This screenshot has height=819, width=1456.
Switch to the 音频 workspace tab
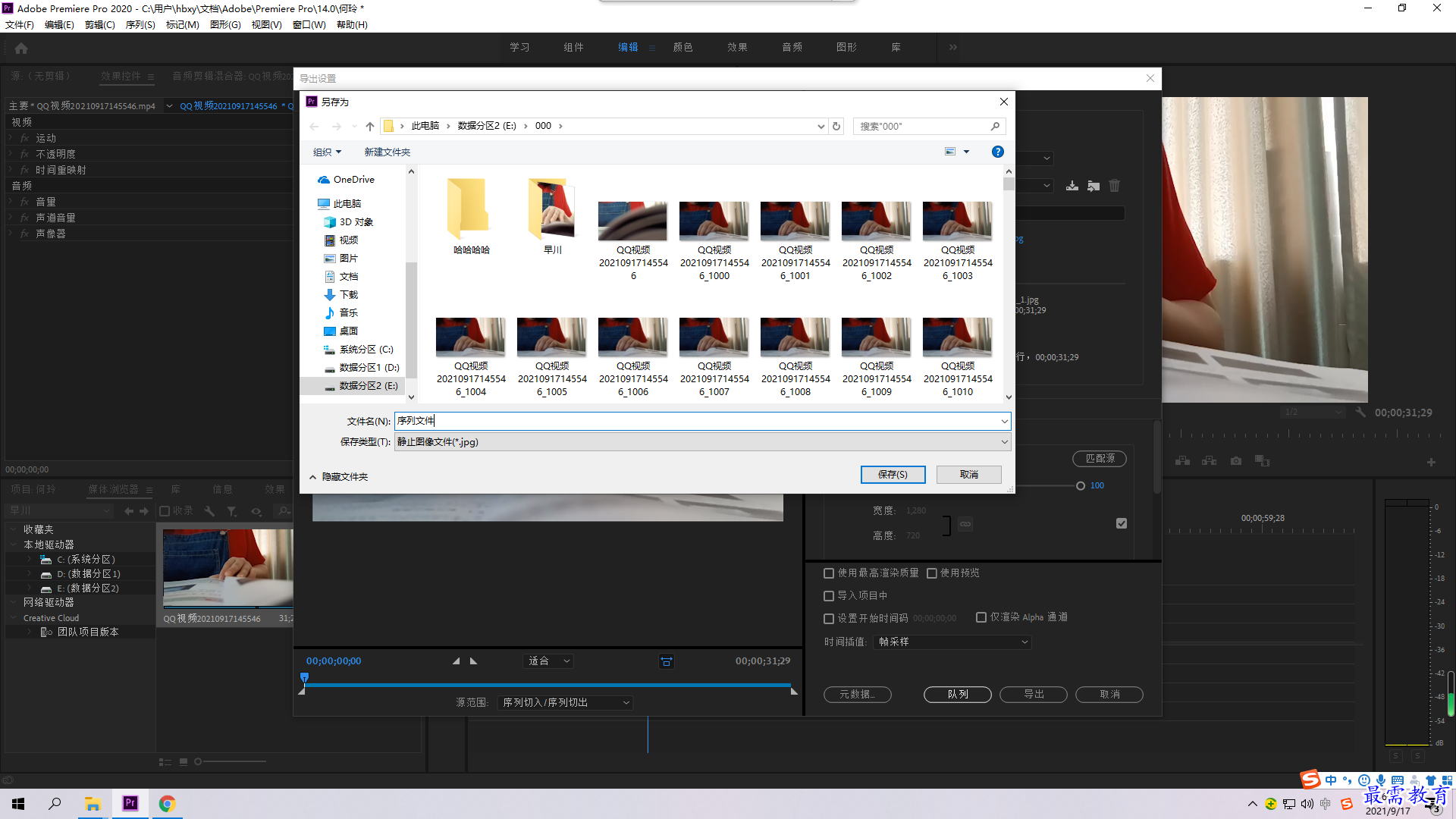(792, 47)
